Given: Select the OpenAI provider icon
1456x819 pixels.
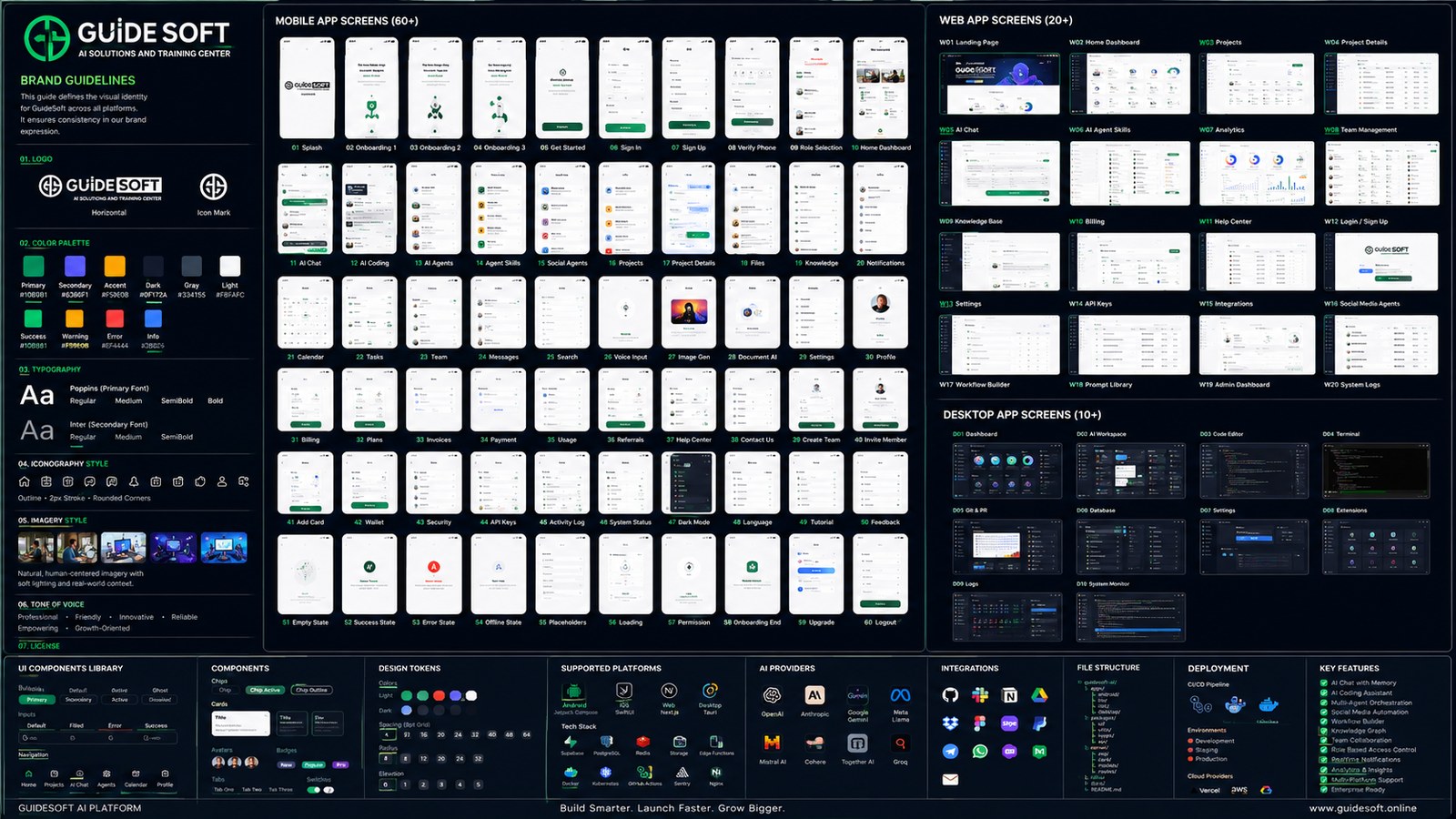Looking at the screenshot, I should [x=772, y=695].
